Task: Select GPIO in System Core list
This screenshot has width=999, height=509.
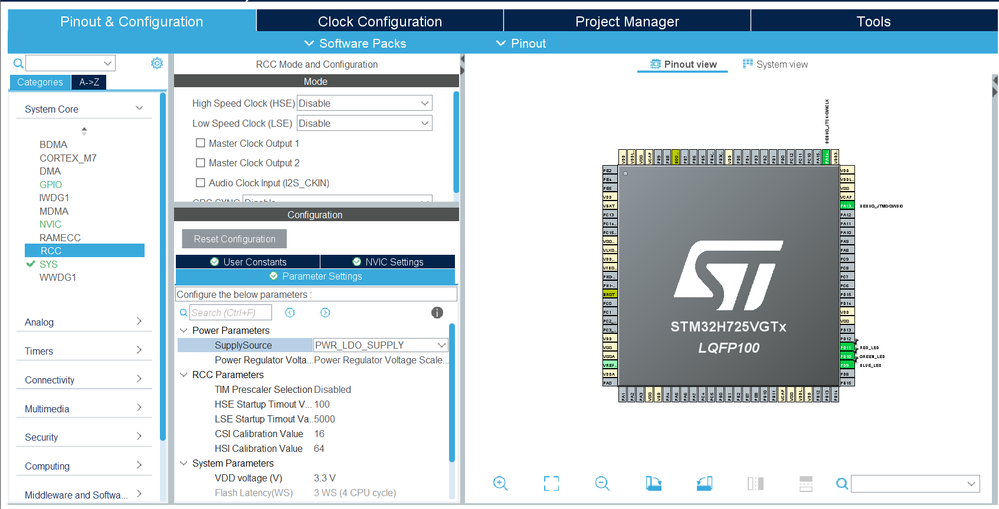Action: tap(51, 184)
